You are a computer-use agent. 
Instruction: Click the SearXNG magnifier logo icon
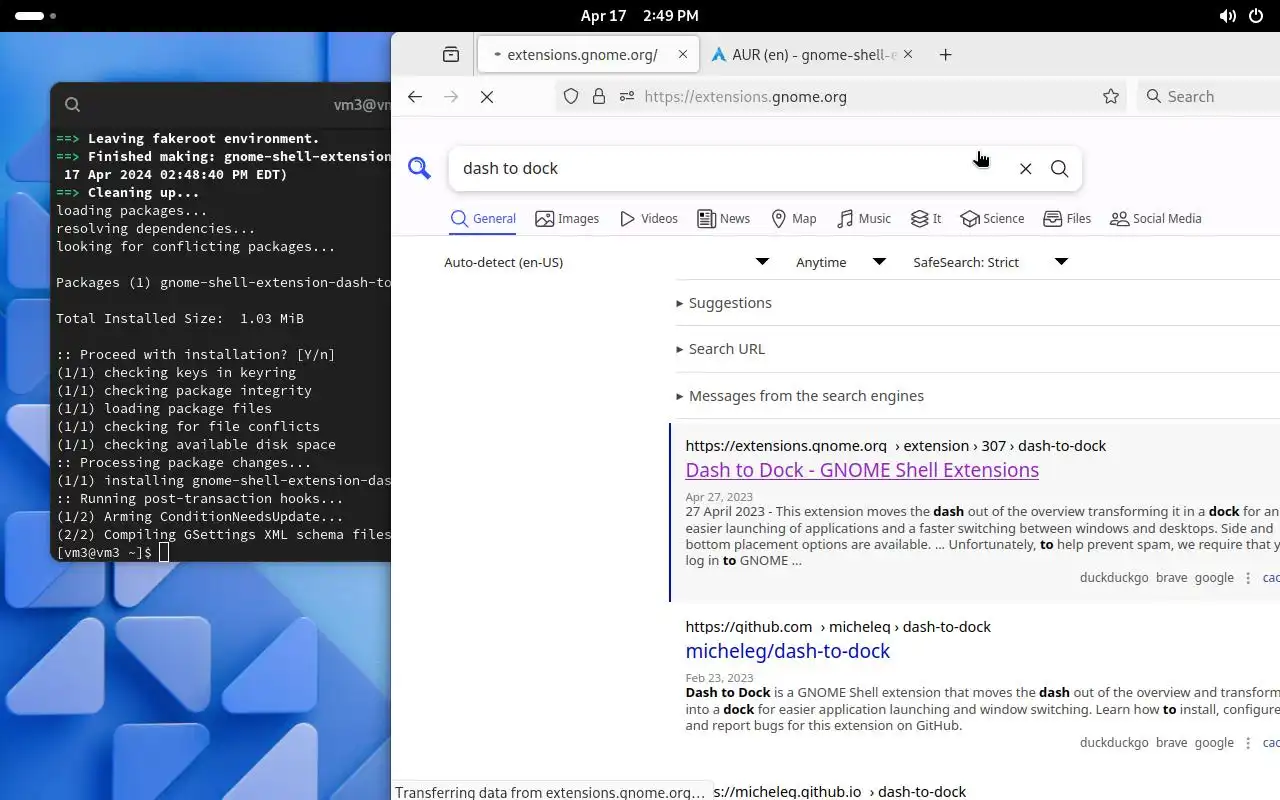click(x=419, y=168)
